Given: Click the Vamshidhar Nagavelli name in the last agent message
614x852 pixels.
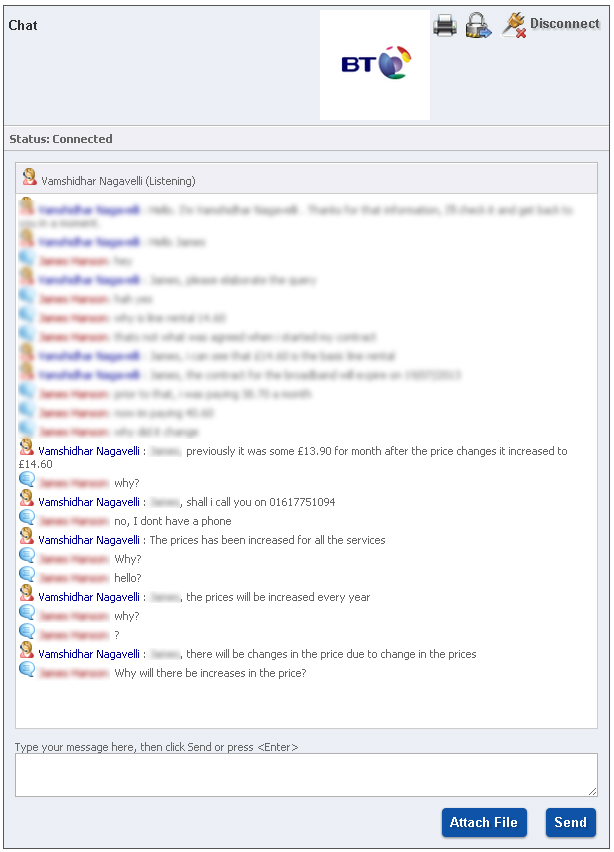Looking at the screenshot, I should pos(89,654).
